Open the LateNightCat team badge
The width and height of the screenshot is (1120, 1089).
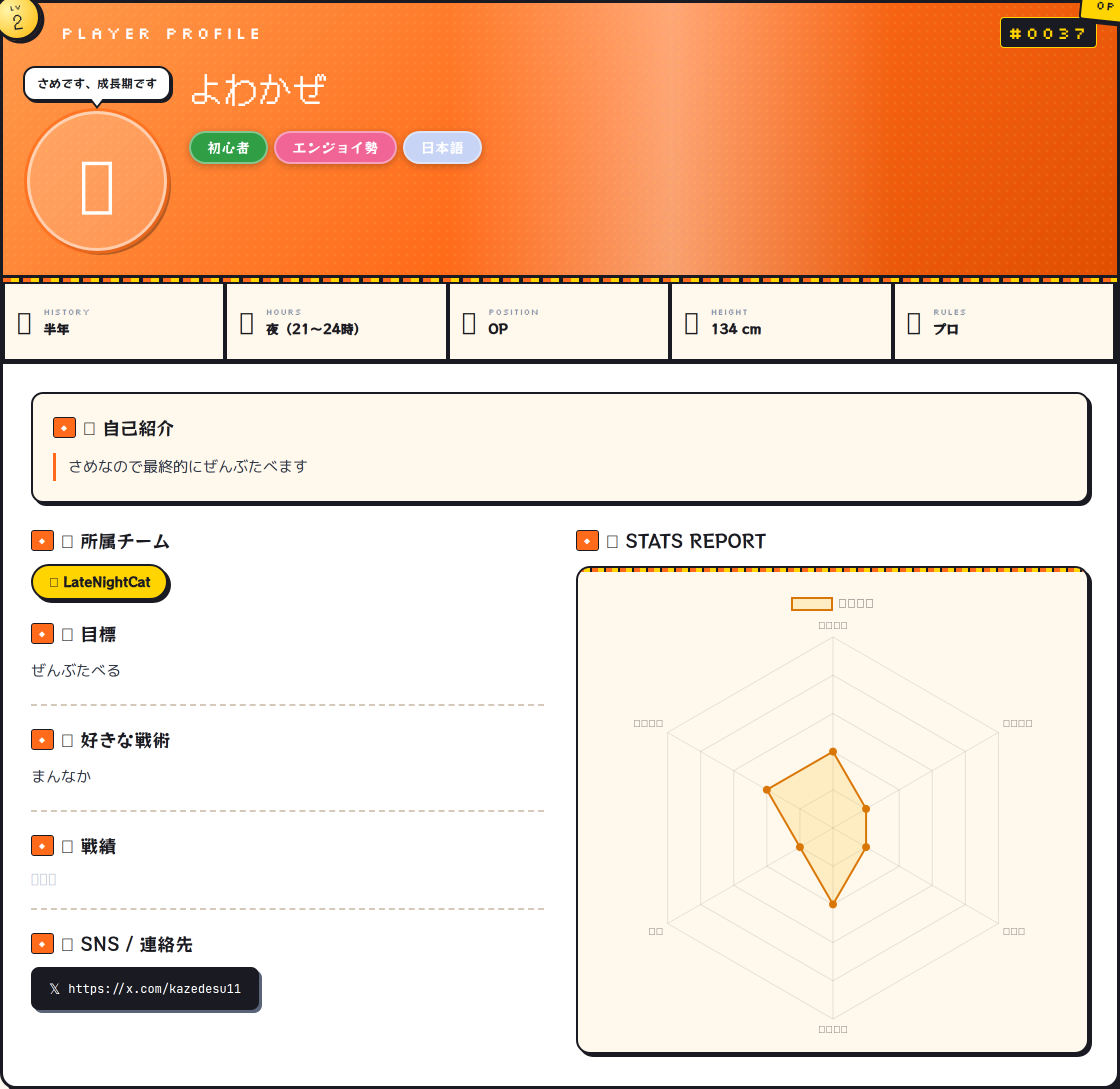point(99,582)
